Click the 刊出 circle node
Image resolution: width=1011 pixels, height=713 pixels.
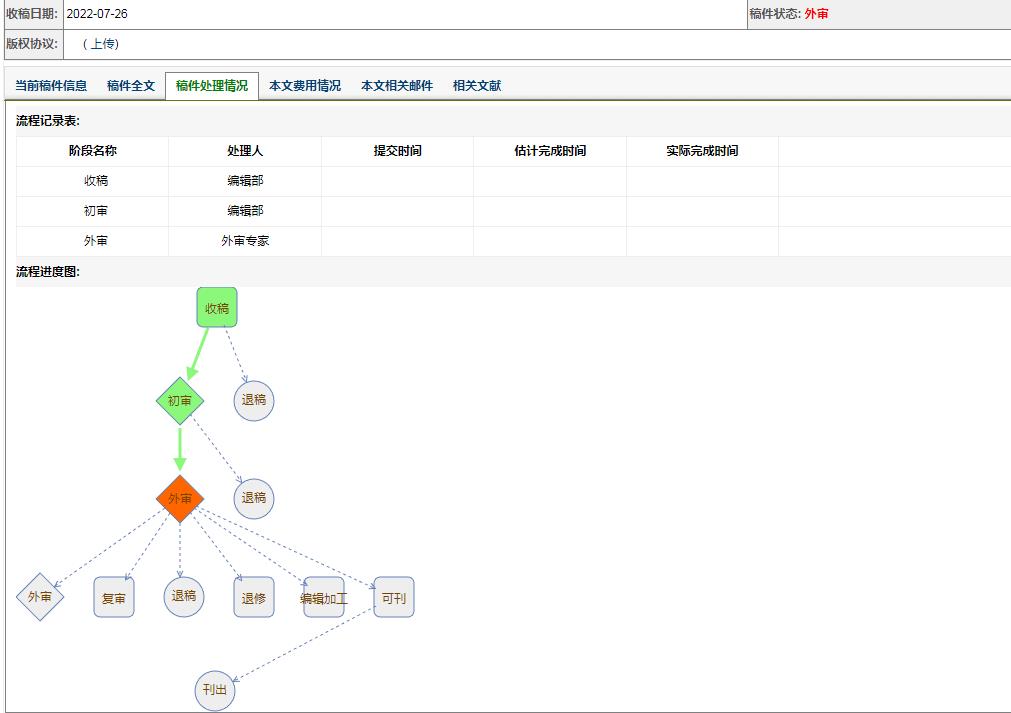pos(215,690)
